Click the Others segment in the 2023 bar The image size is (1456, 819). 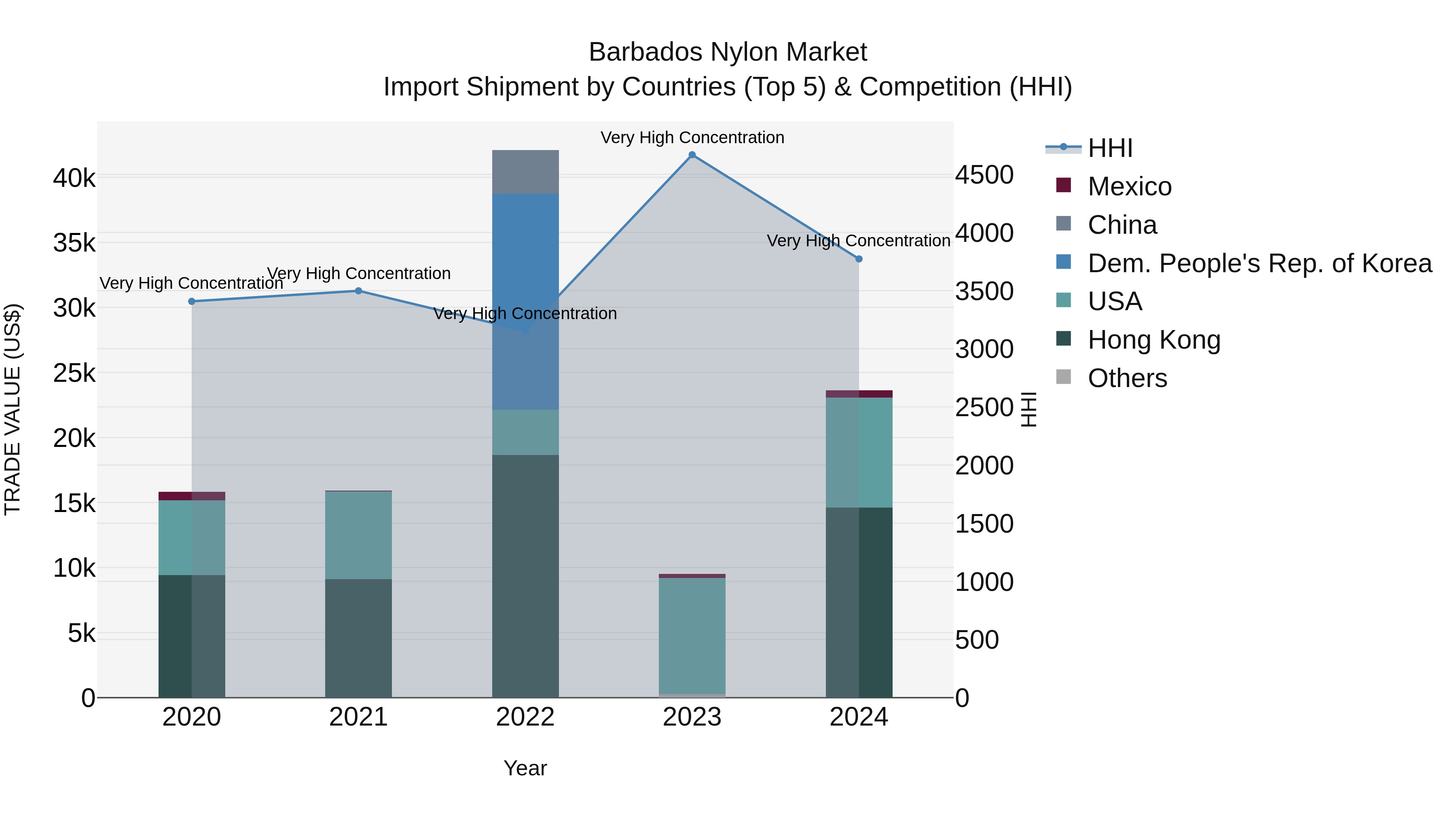click(692, 696)
